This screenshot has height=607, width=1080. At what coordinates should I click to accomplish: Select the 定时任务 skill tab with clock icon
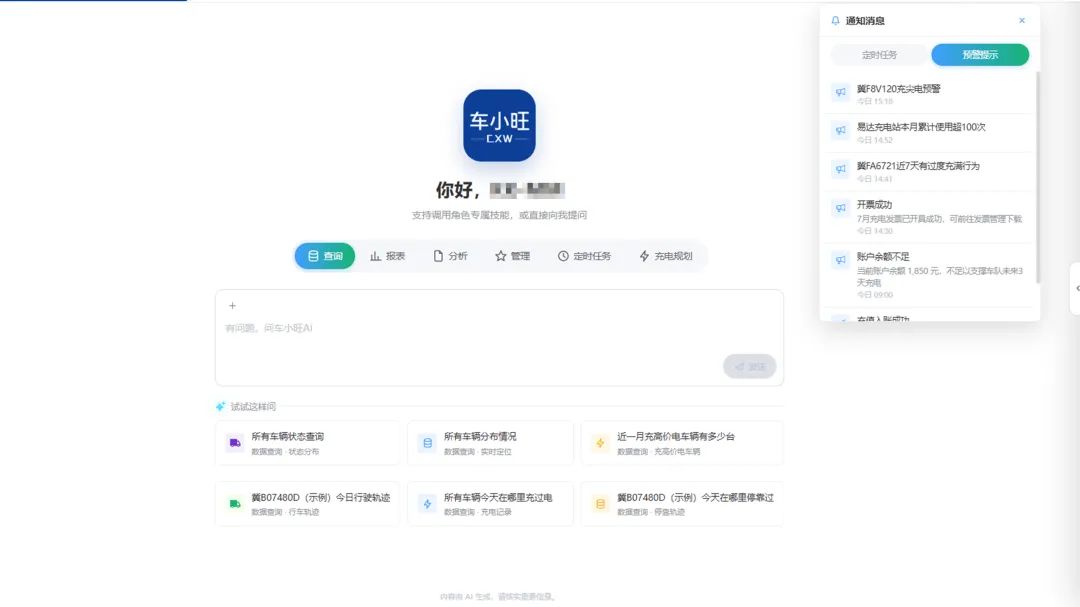(x=584, y=256)
